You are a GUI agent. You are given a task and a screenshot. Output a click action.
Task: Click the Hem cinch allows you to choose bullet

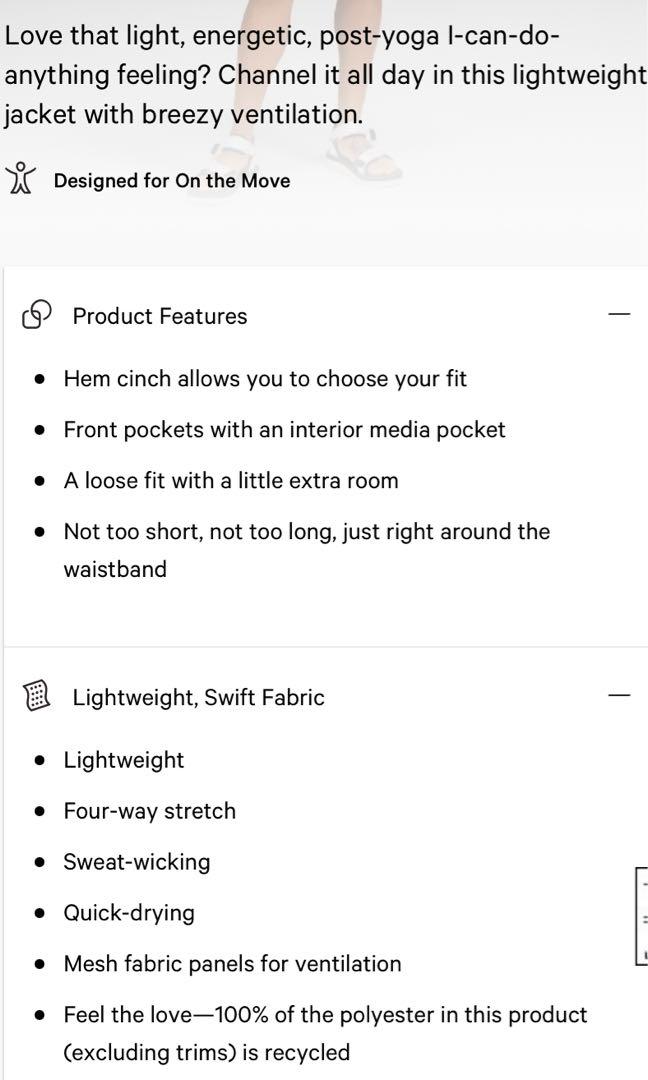pos(265,379)
